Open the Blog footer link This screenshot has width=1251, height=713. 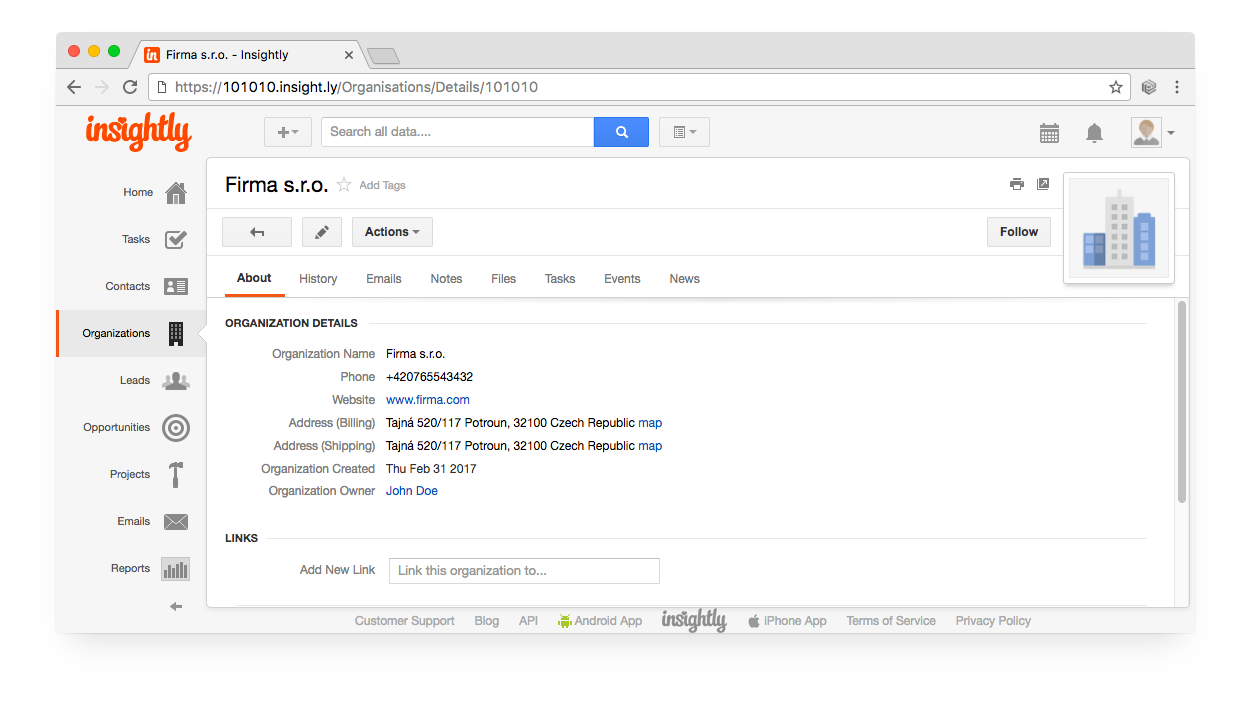pos(487,621)
